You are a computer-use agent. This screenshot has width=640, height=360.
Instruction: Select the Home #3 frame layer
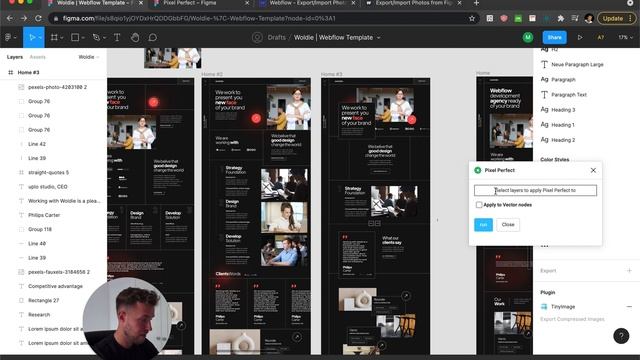[28, 73]
